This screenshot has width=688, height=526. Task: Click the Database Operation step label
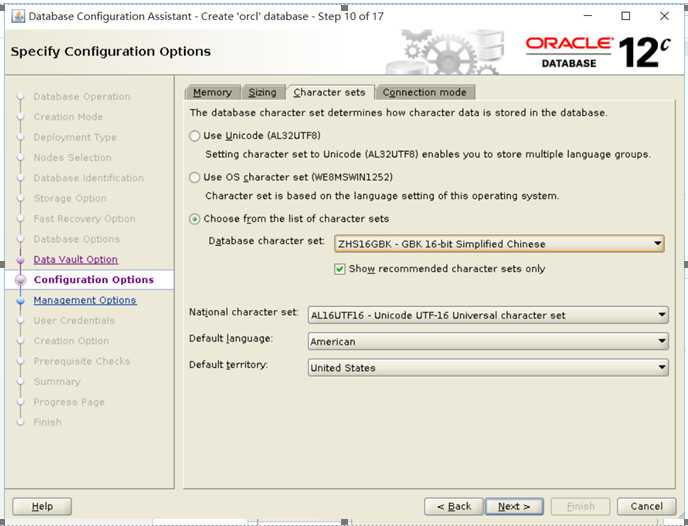pyautogui.click(x=82, y=97)
